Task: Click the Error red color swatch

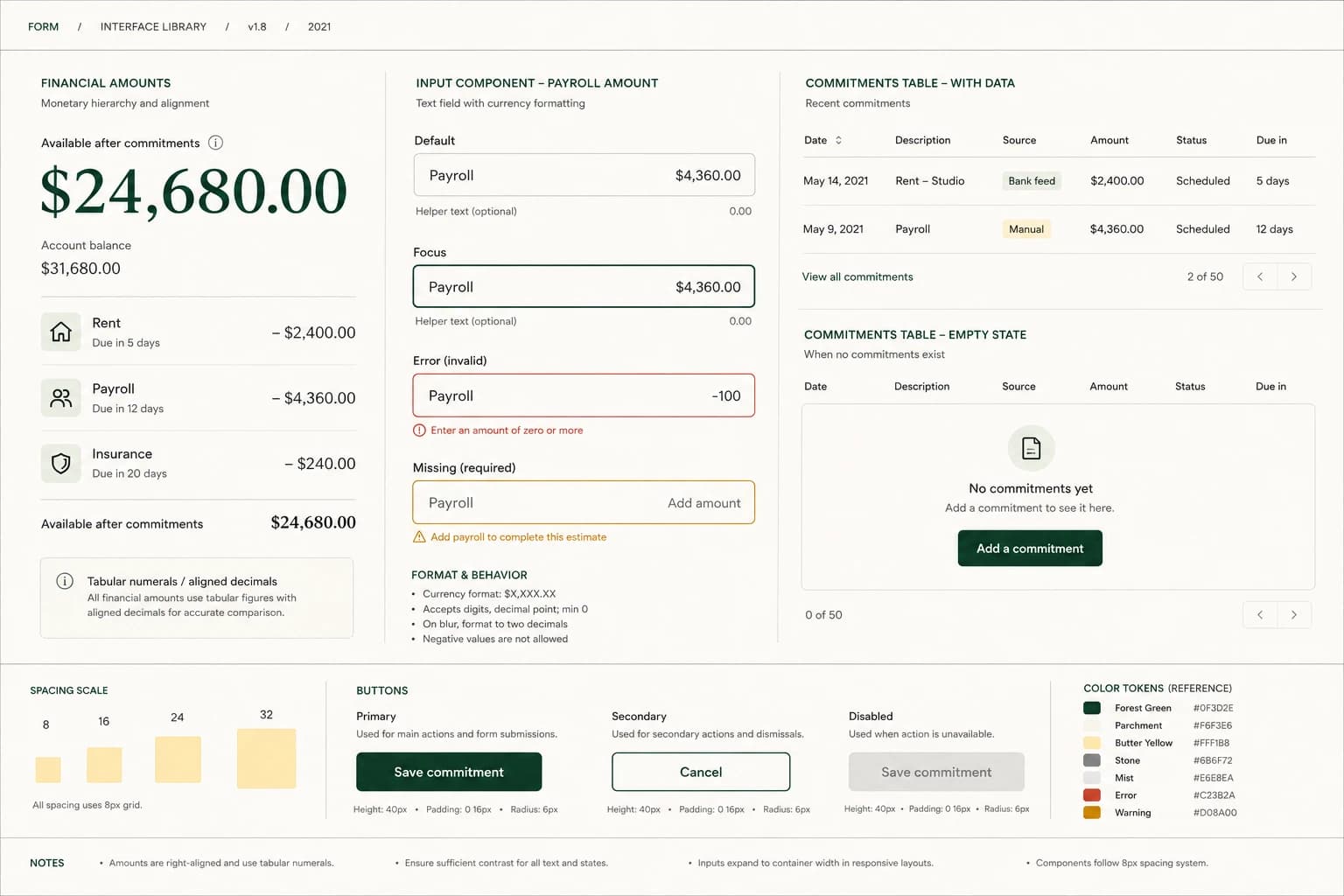Action: [x=1092, y=795]
